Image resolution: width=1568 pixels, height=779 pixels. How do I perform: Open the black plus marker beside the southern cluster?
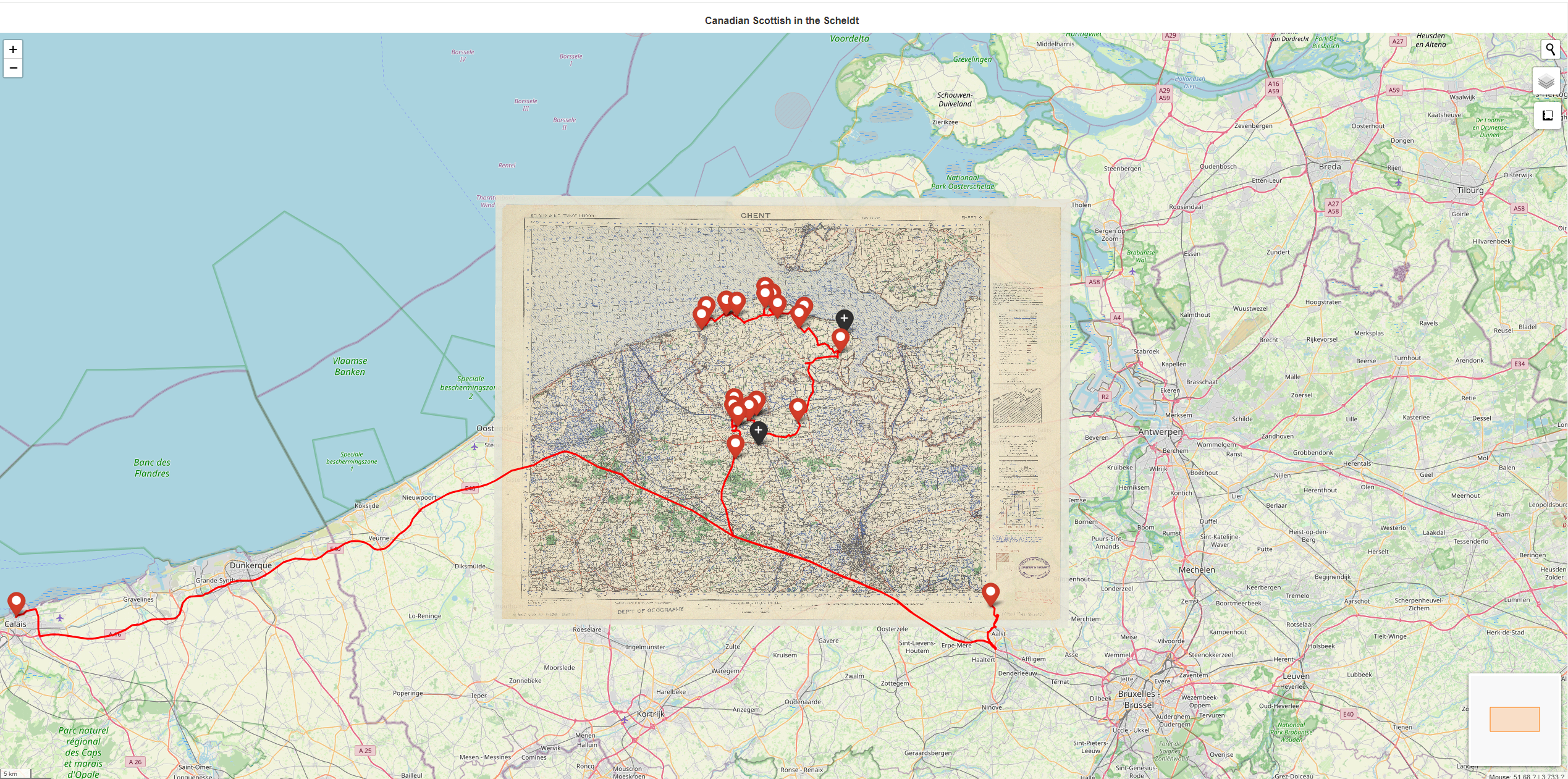(x=758, y=432)
